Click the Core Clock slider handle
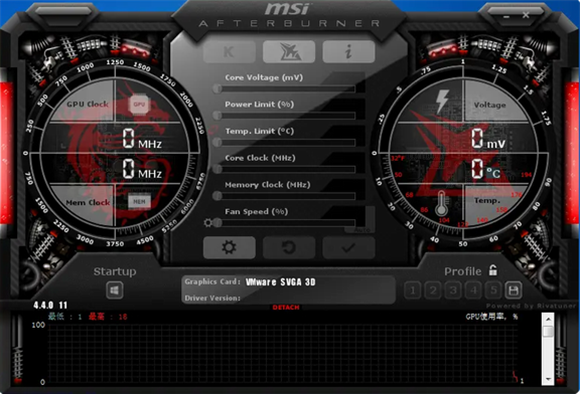Image resolution: width=580 pixels, height=394 pixels. [218, 169]
